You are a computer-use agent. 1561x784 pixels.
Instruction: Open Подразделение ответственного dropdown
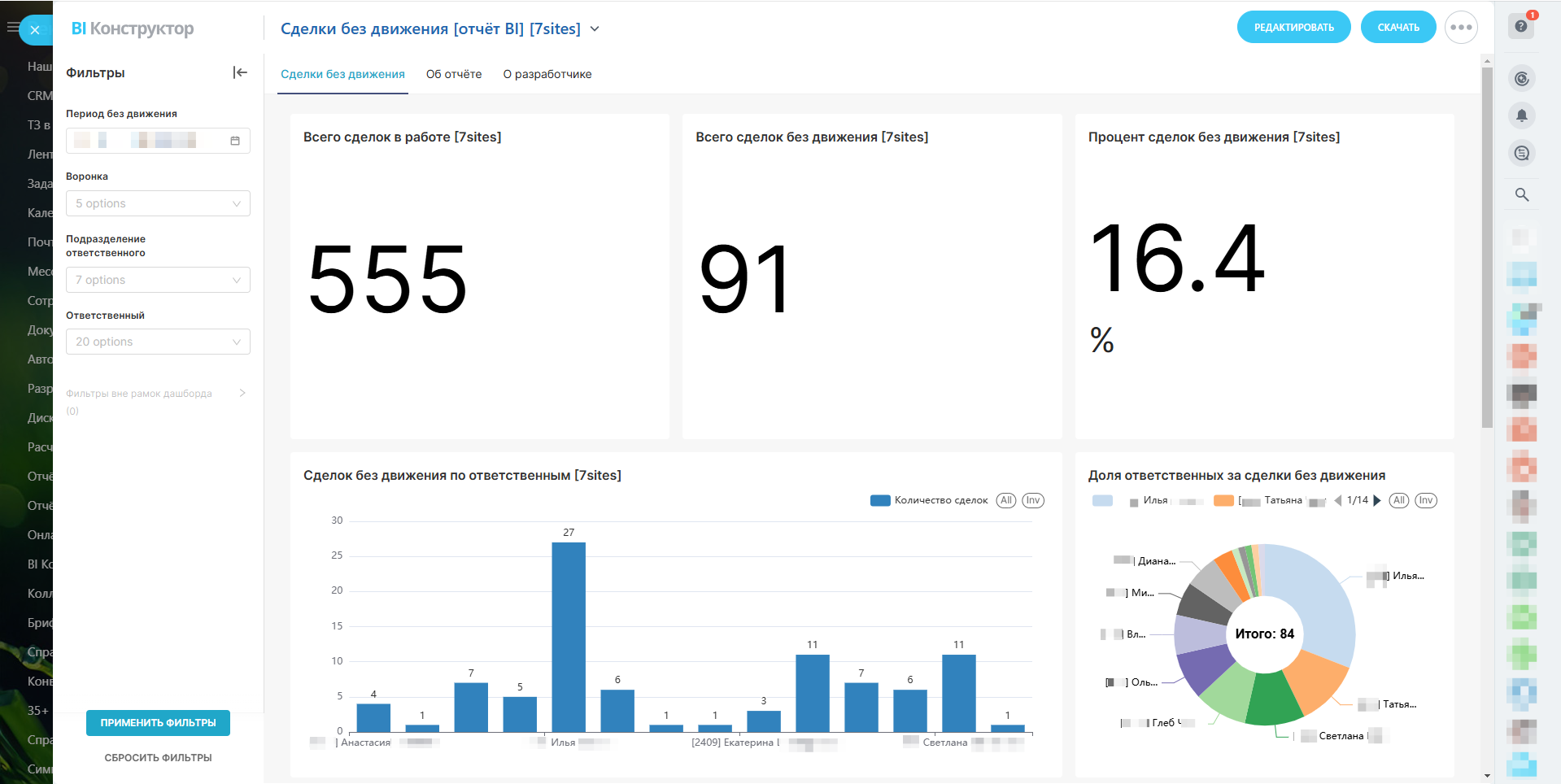tap(158, 280)
